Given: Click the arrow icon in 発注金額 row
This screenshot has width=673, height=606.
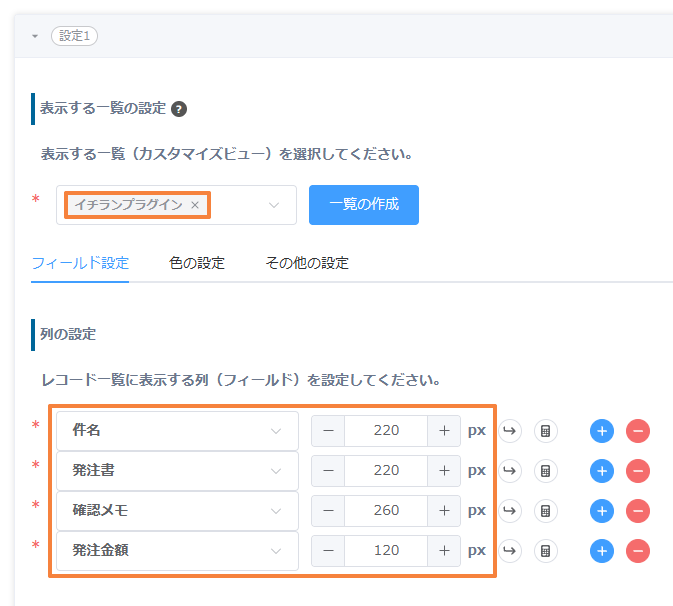Looking at the screenshot, I should point(509,551).
